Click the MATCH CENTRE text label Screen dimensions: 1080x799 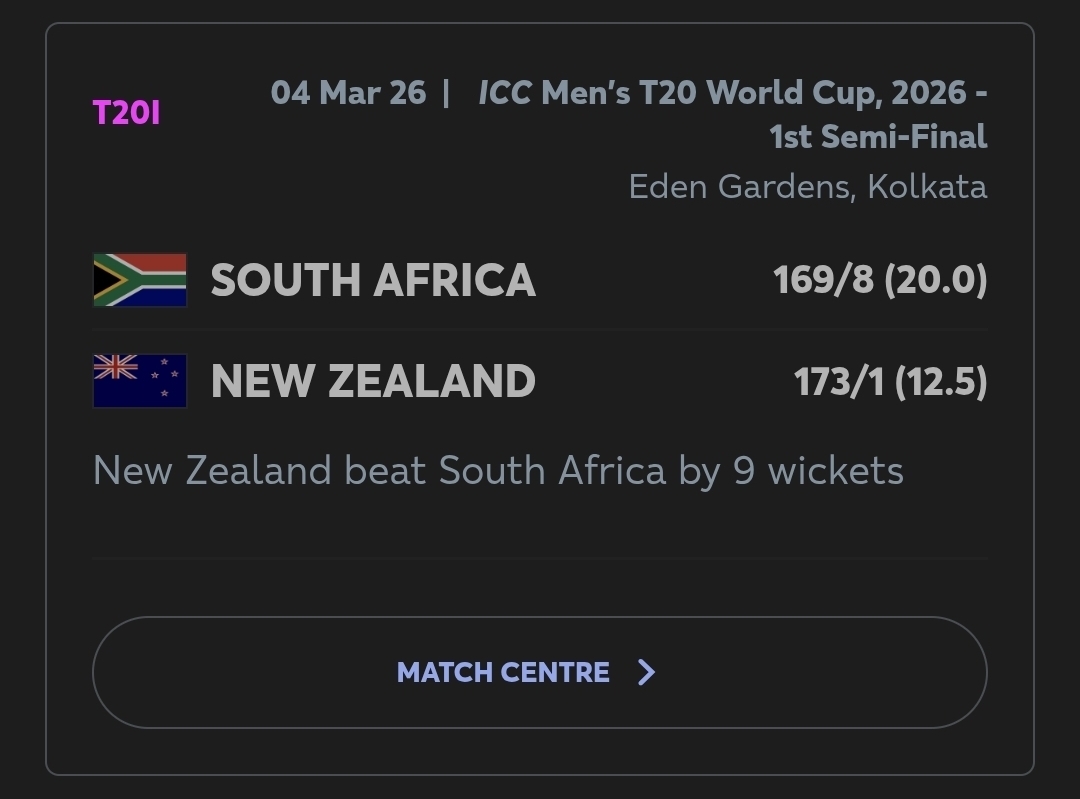[x=503, y=672]
